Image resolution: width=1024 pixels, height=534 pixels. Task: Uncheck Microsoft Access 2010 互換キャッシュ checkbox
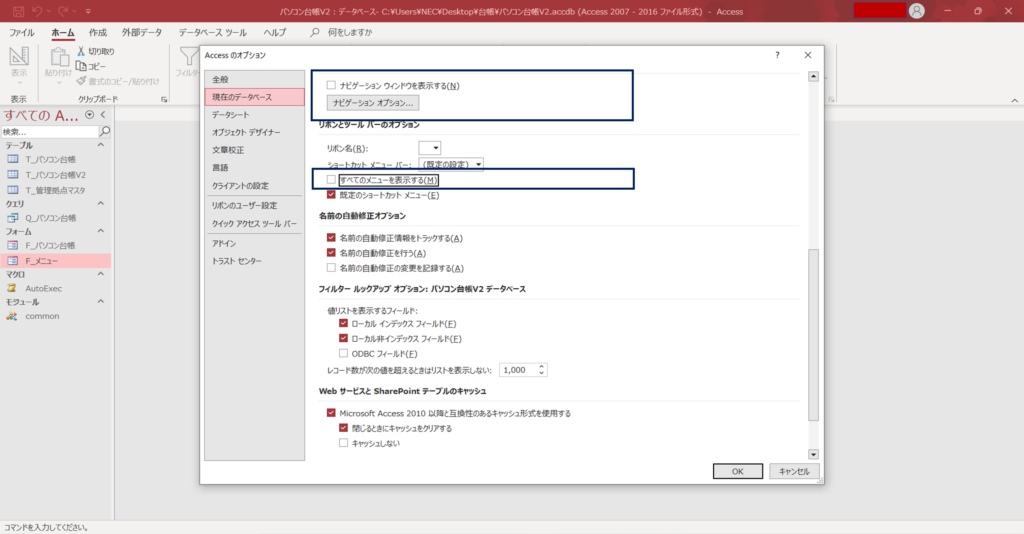pos(331,413)
